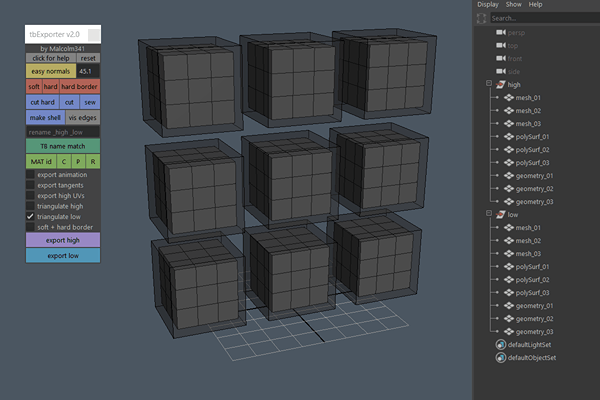Click the high group node icon
Image resolution: width=600 pixels, height=400 pixels.
point(501,85)
